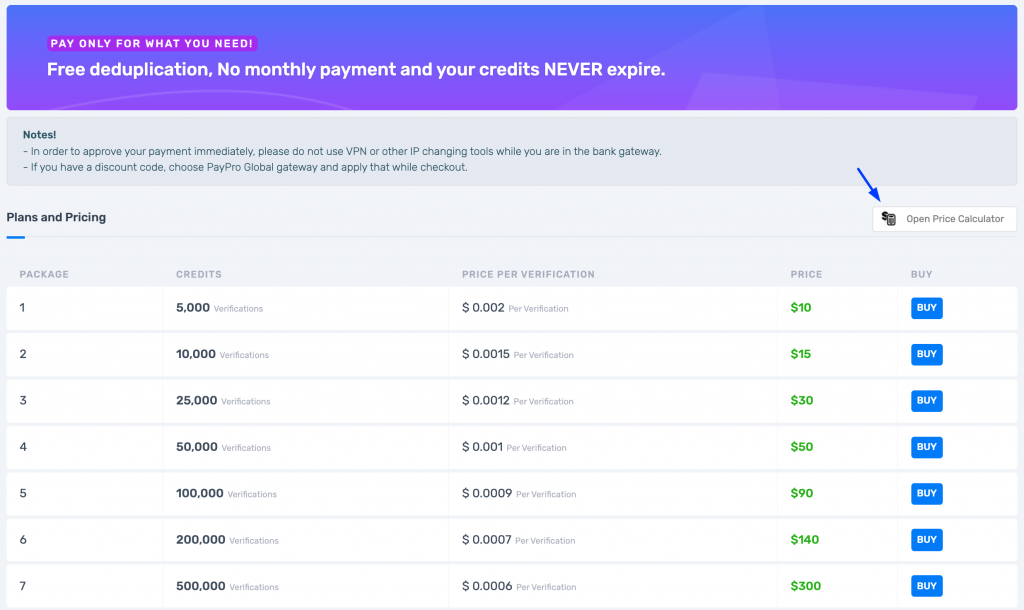This screenshot has width=1024, height=610.
Task: Select the 200,000 Verifications credits cell
Action: coord(227,540)
